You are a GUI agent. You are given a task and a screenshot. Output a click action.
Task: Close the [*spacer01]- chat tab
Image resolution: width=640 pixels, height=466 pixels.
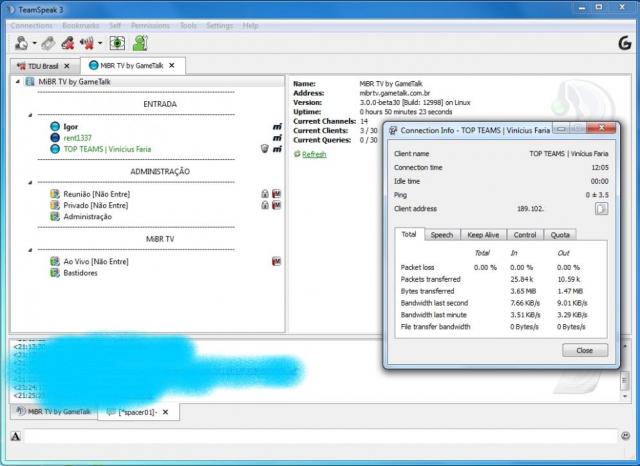[165, 412]
